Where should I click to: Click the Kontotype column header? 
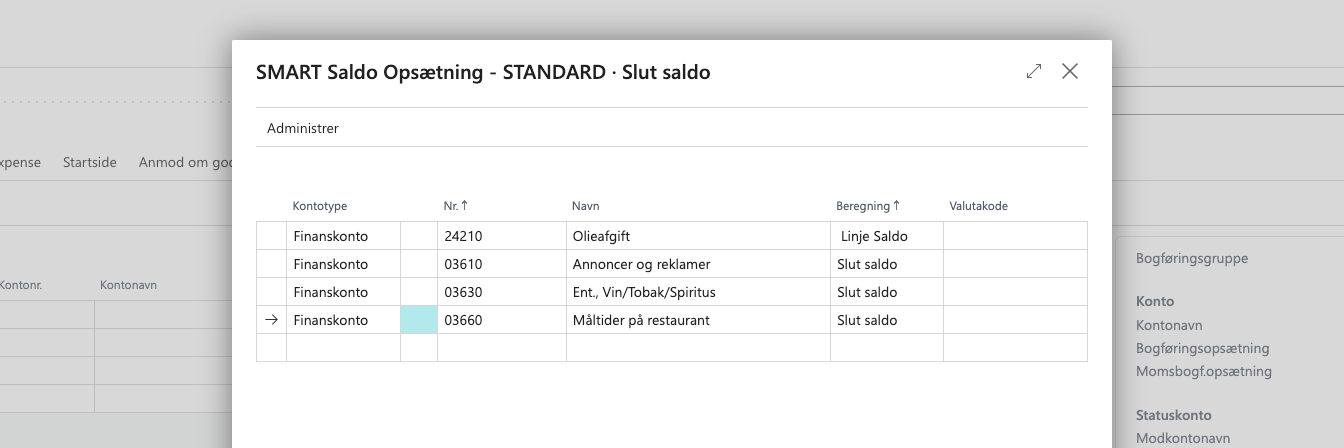point(320,206)
